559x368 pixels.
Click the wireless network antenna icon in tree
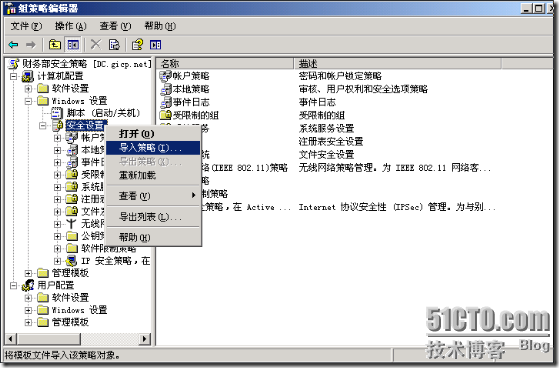pos(72,224)
